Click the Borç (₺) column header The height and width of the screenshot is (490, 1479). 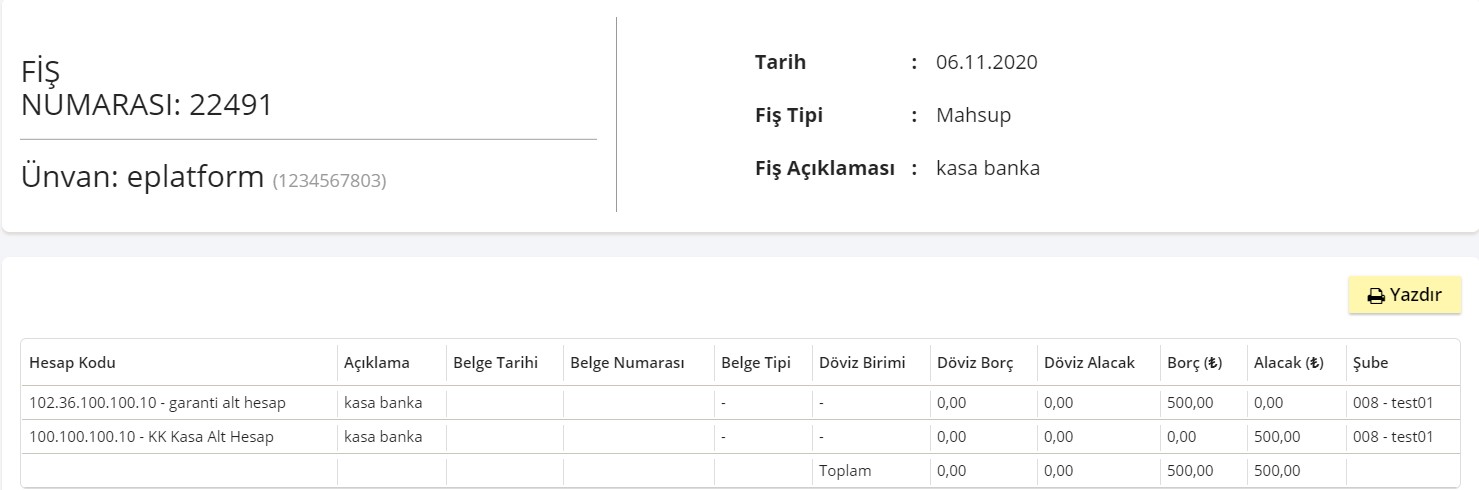[x=1194, y=363]
